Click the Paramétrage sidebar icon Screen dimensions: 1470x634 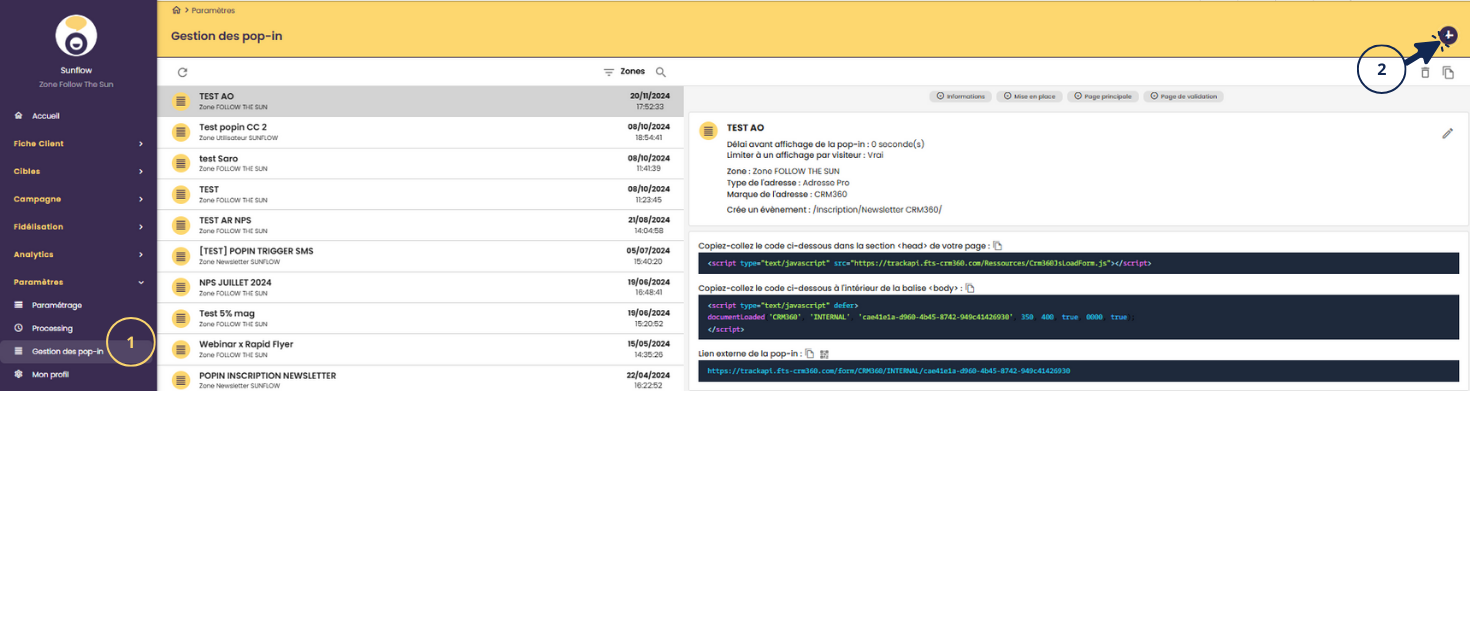point(18,305)
